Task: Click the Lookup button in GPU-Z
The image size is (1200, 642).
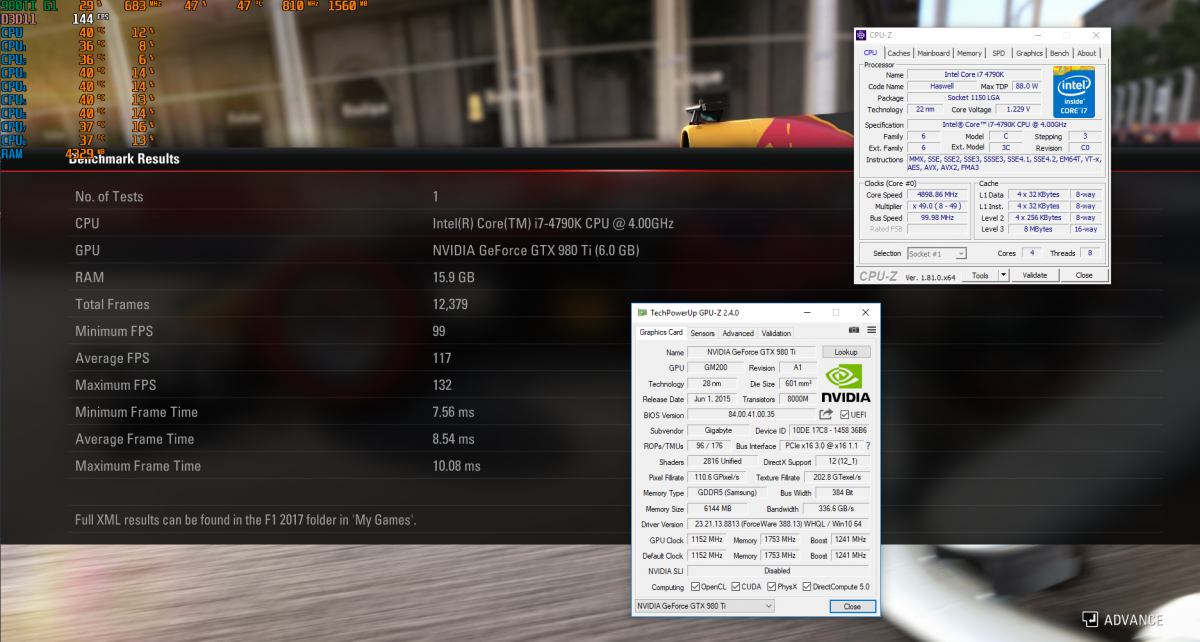Action: pyautogui.click(x=846, y=352)
